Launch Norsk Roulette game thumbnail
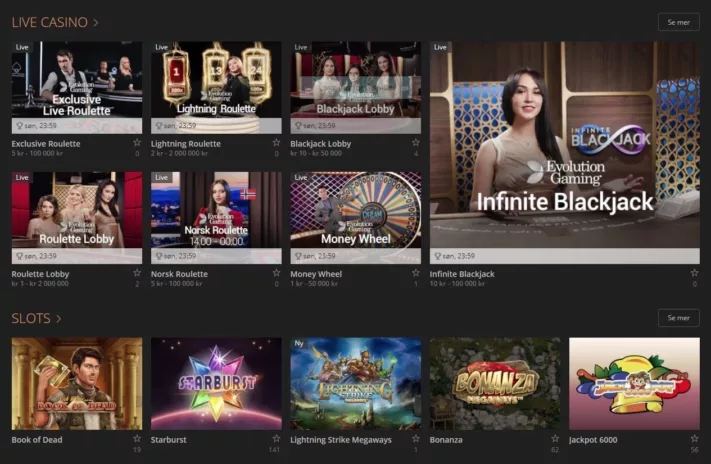The width and height of the screenshot is (711, 464). coord(216,218)
